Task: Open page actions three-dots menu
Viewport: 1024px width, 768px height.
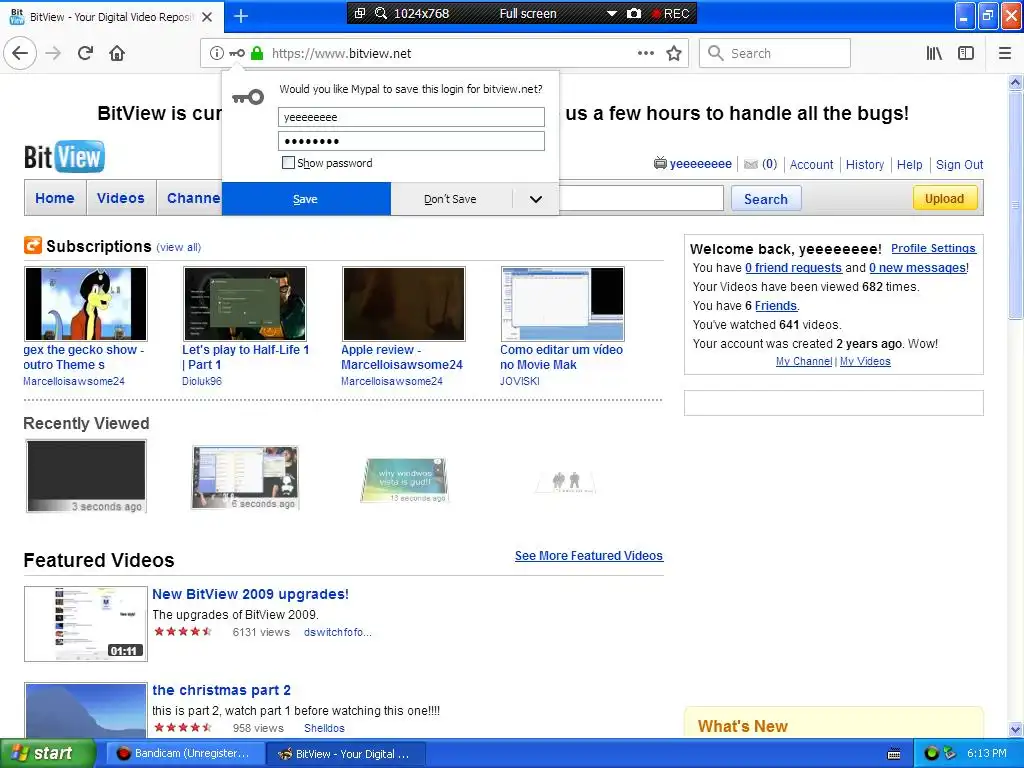Action: (645, 53)
